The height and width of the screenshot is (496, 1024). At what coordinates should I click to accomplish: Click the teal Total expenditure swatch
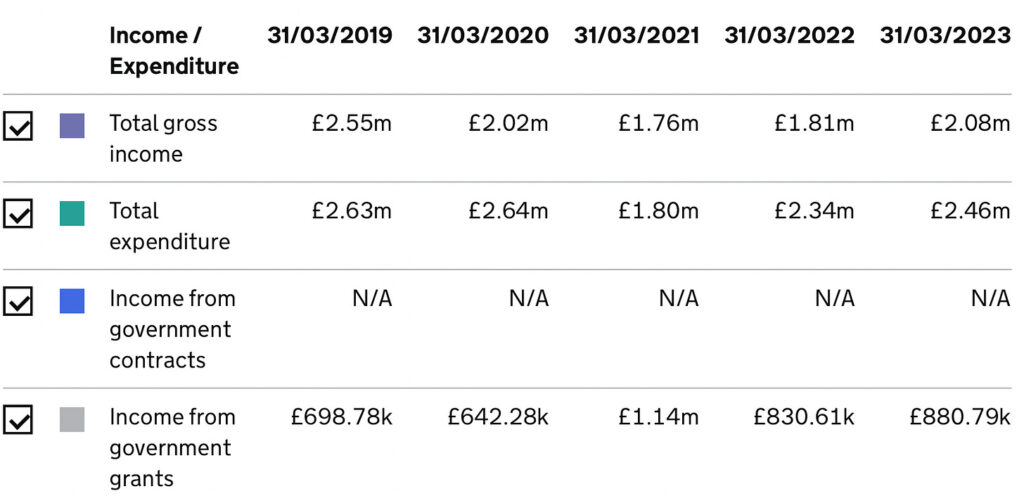pyautogui.click(x=72, y=213)
